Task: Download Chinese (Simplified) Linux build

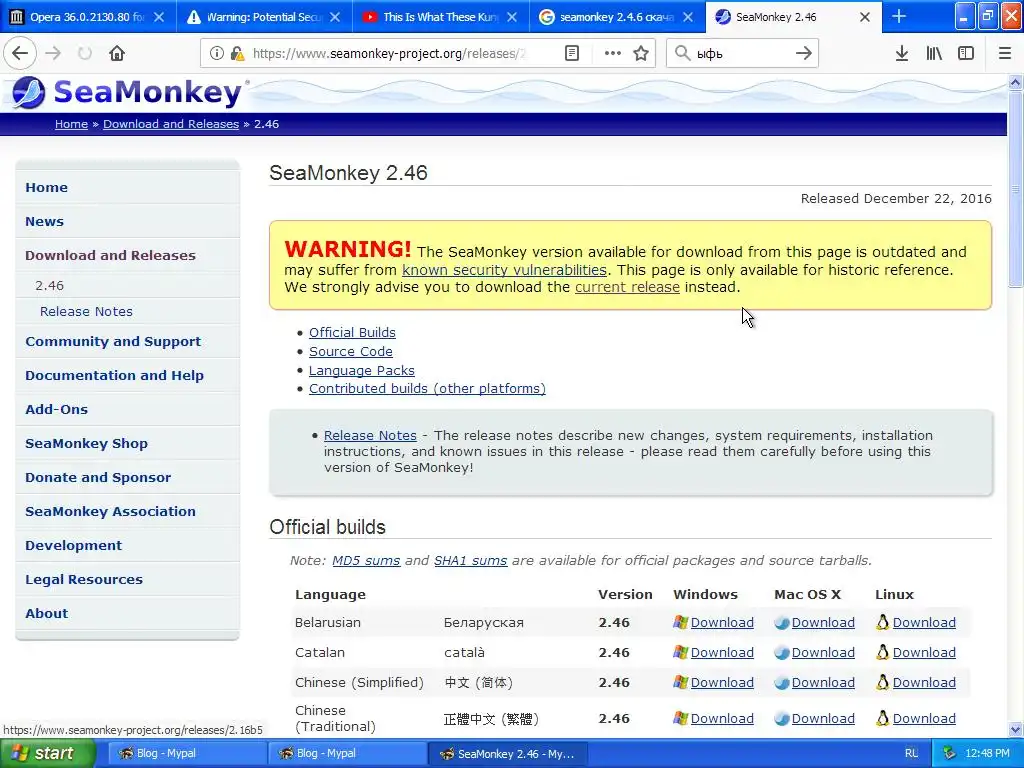Action: pos(924,683)
